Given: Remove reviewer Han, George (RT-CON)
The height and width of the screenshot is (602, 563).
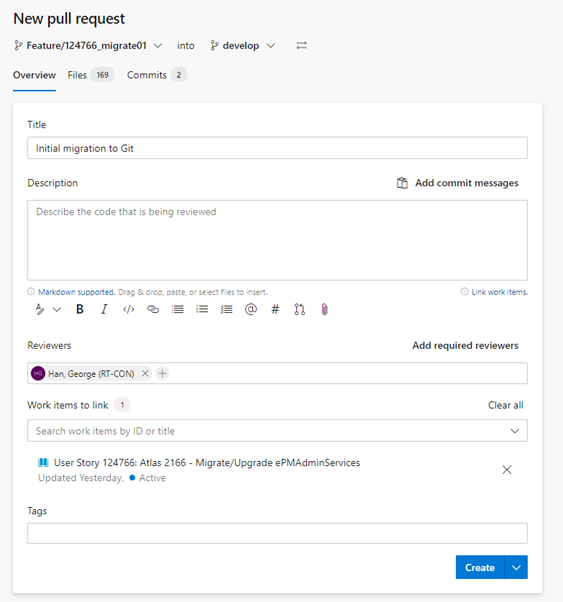Looking at the screenshot, I should click(x=145, y=373).
